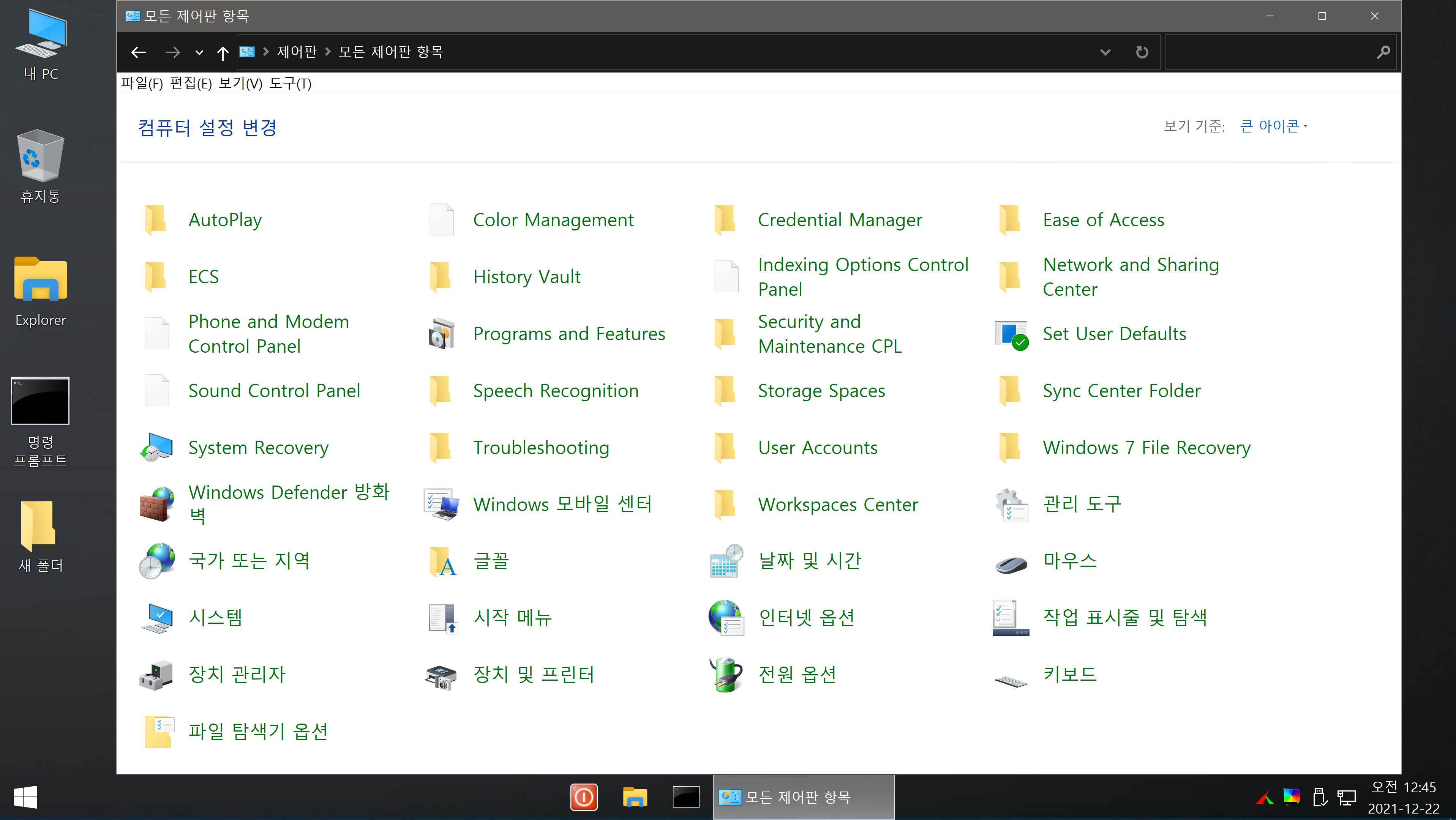
Task: Open Indexing Options Control Panel link
Action: pos(863,277)
